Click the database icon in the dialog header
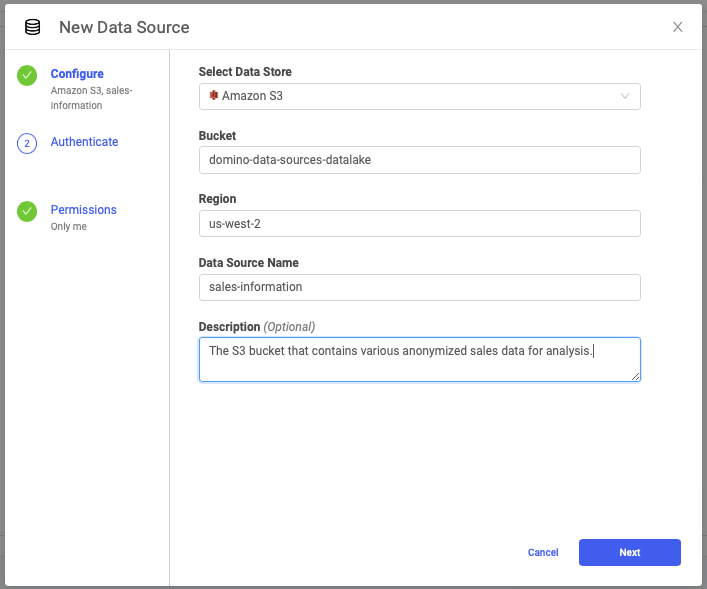 (x=33, y=27)
